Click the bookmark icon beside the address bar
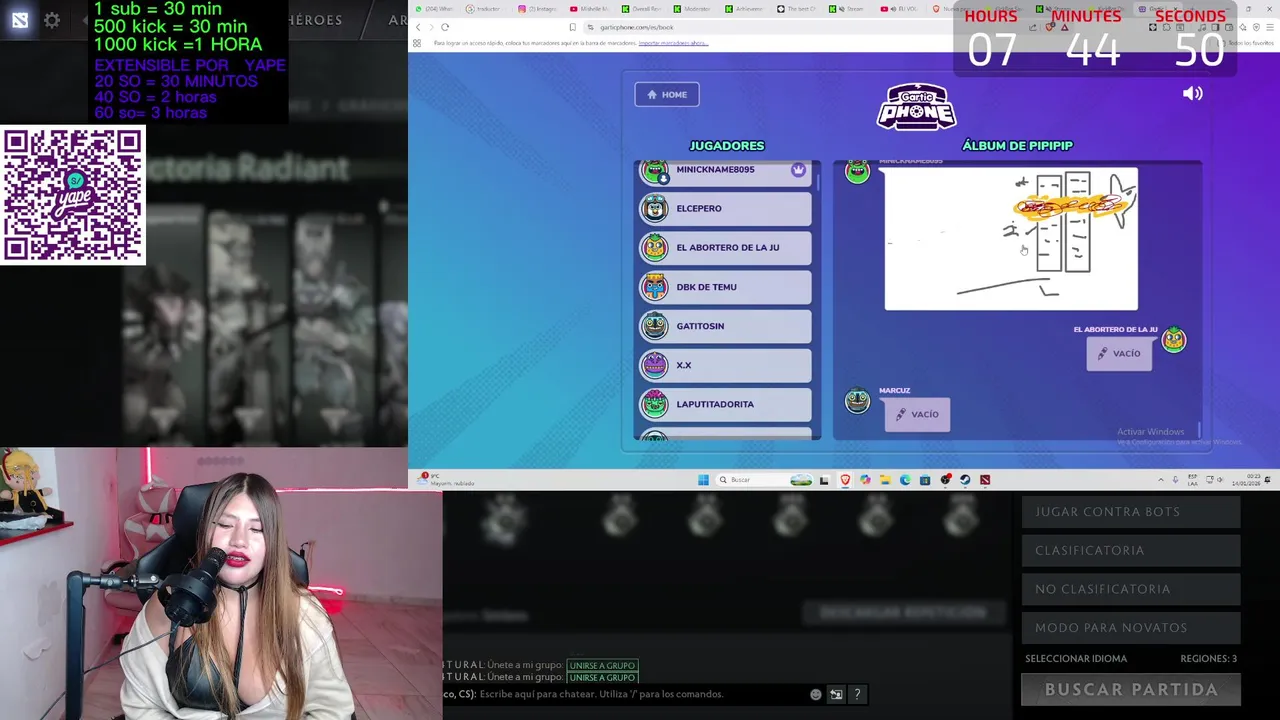Screen dimensions: 1280x720 click(x=572, y=27)
